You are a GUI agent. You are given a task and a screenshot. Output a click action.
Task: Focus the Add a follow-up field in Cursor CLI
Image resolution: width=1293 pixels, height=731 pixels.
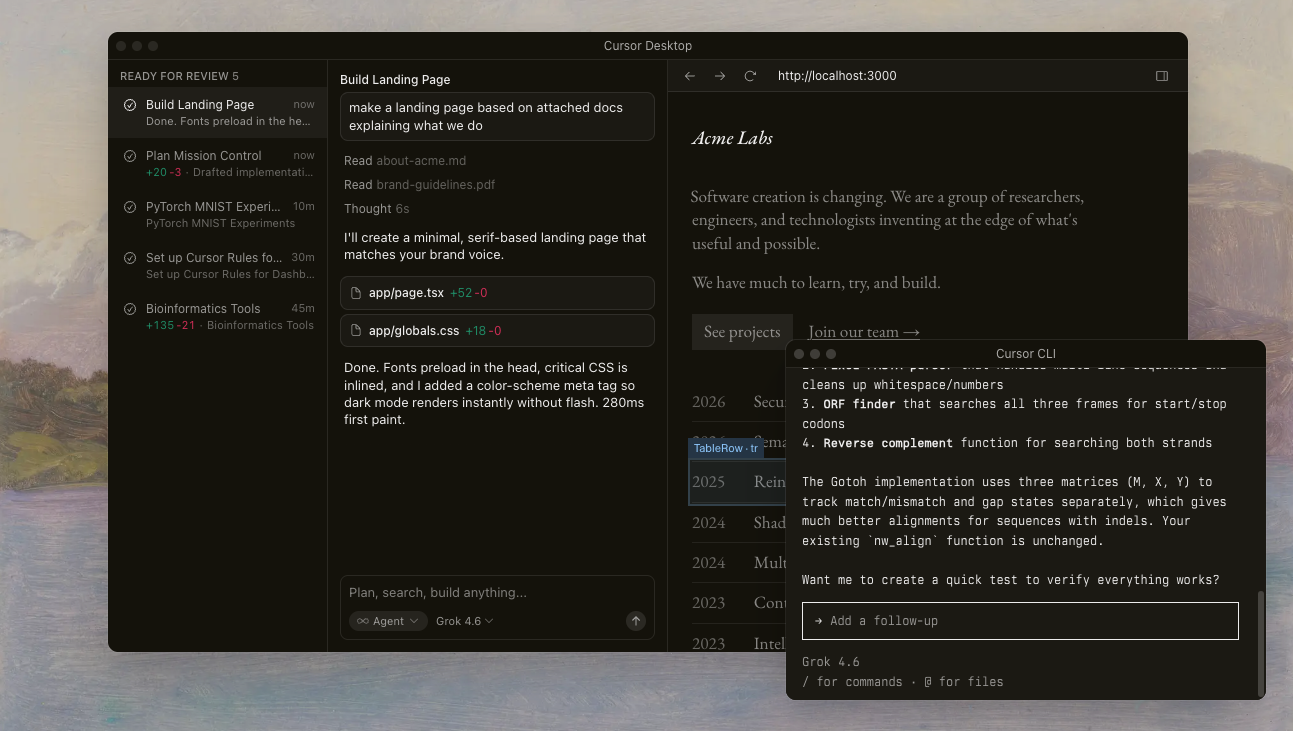click(x=1020, y=621)
